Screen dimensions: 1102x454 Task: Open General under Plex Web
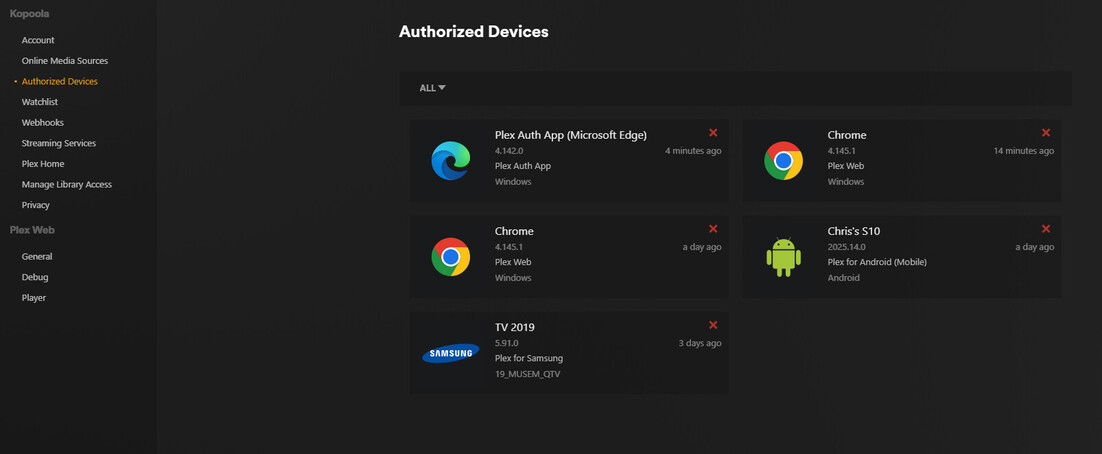(x=37, y=257)
